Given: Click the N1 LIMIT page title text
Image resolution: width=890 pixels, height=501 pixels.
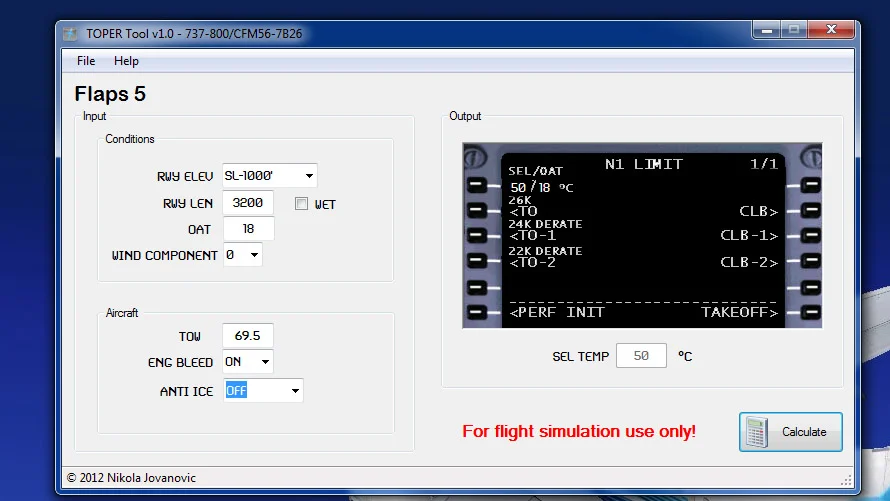Looking at the screenshot, I should (644, 165).
